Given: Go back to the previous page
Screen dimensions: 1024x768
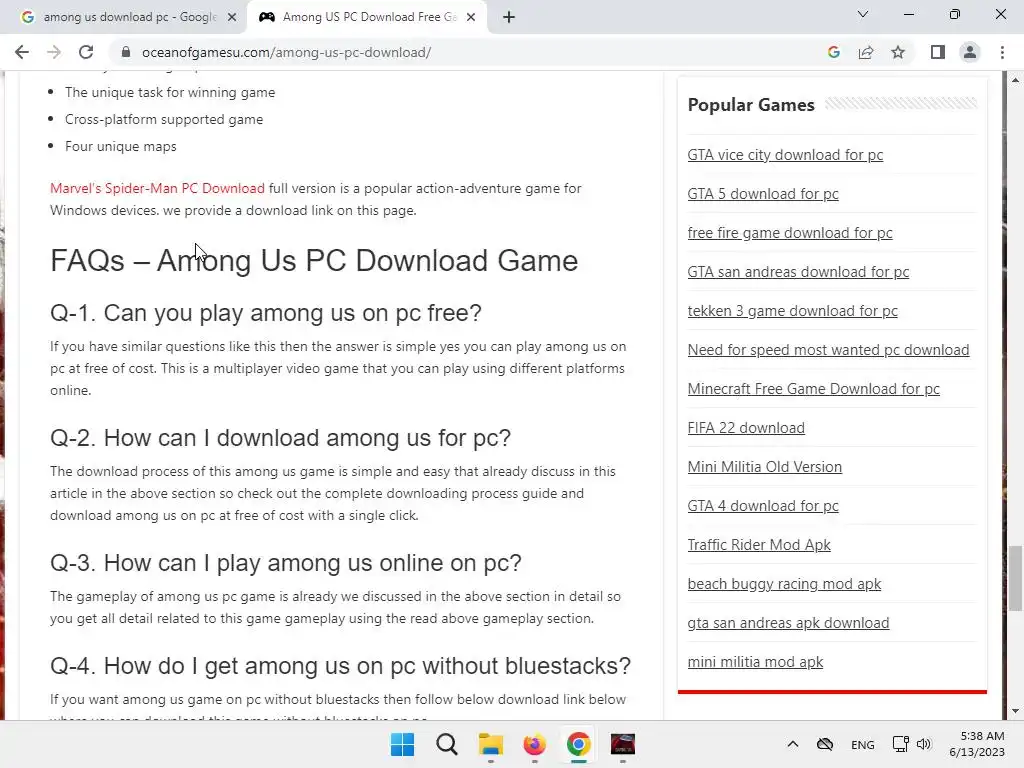Looking at the screenshot, I should (x=22, y=52).
